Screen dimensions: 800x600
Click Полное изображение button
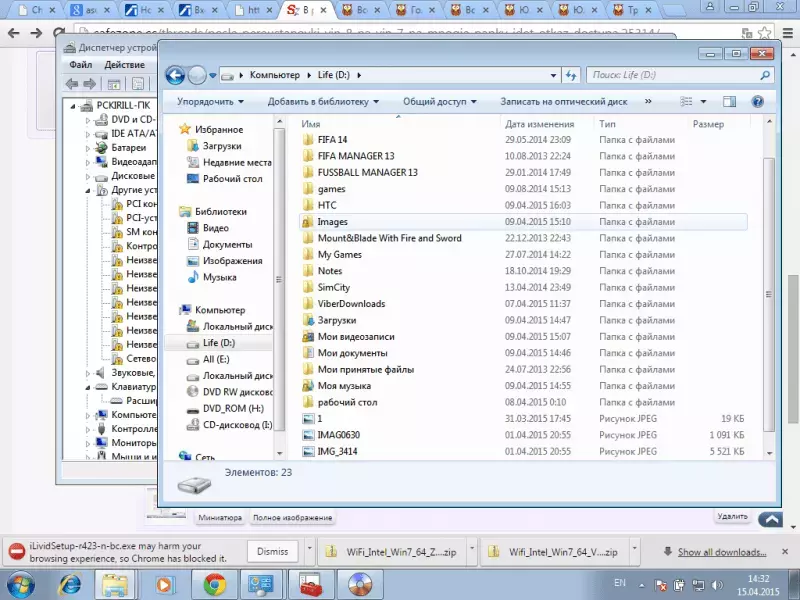(292, 517)
